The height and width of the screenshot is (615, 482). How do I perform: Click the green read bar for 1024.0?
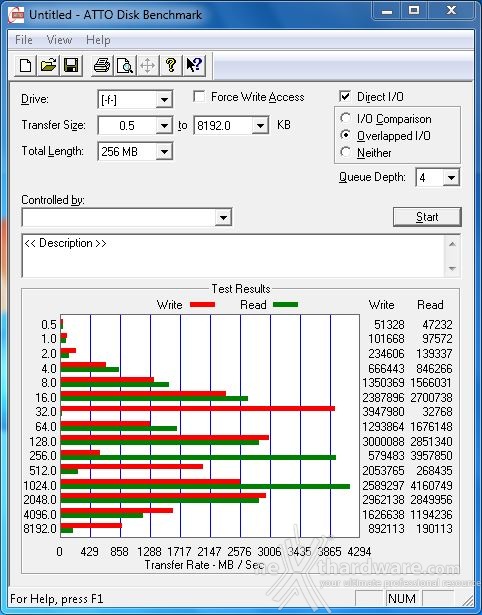pyautogui.click(x=205, y=486)
